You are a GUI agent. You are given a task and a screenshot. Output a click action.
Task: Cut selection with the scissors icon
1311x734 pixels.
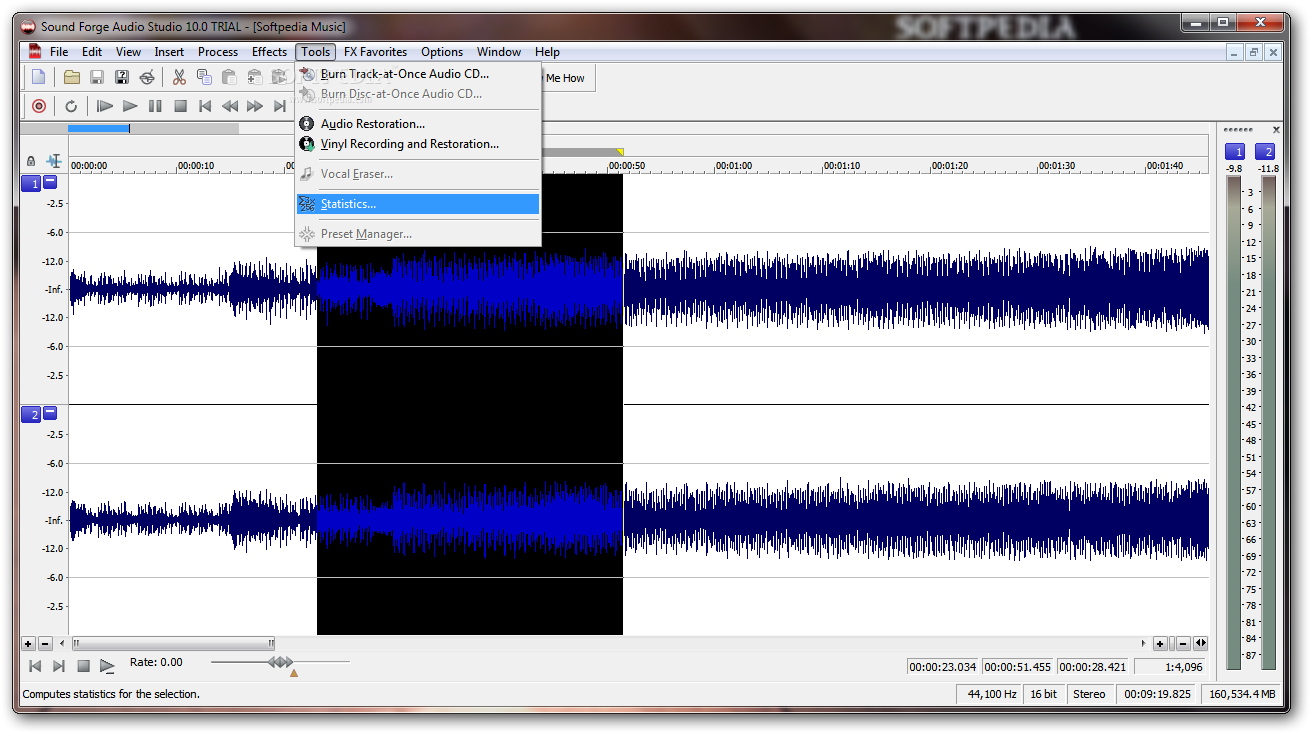coord(179,77)
